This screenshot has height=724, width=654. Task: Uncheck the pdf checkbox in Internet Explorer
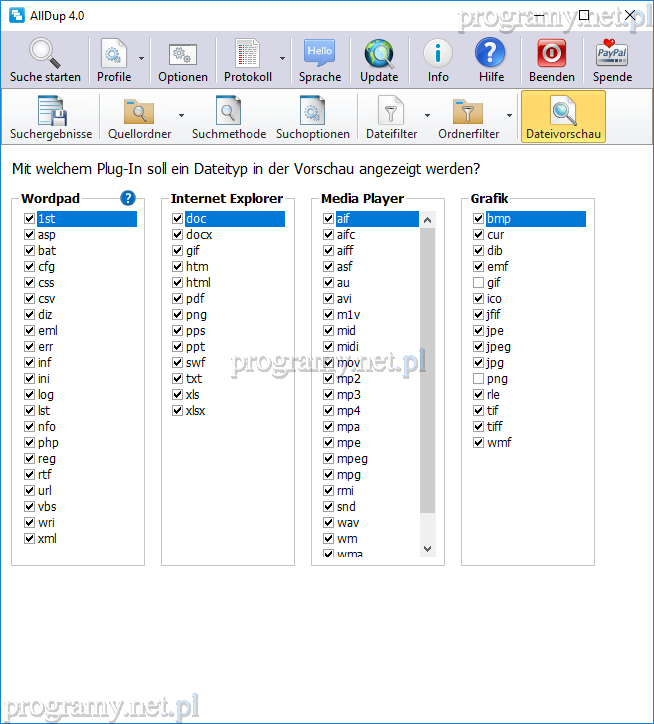(x=178, y=299)
